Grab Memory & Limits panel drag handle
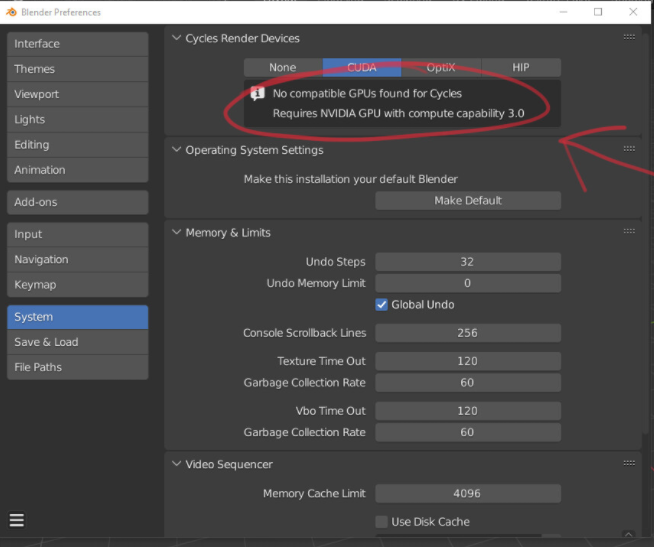This screenshot has height=547, width=654. pos(629,231)
